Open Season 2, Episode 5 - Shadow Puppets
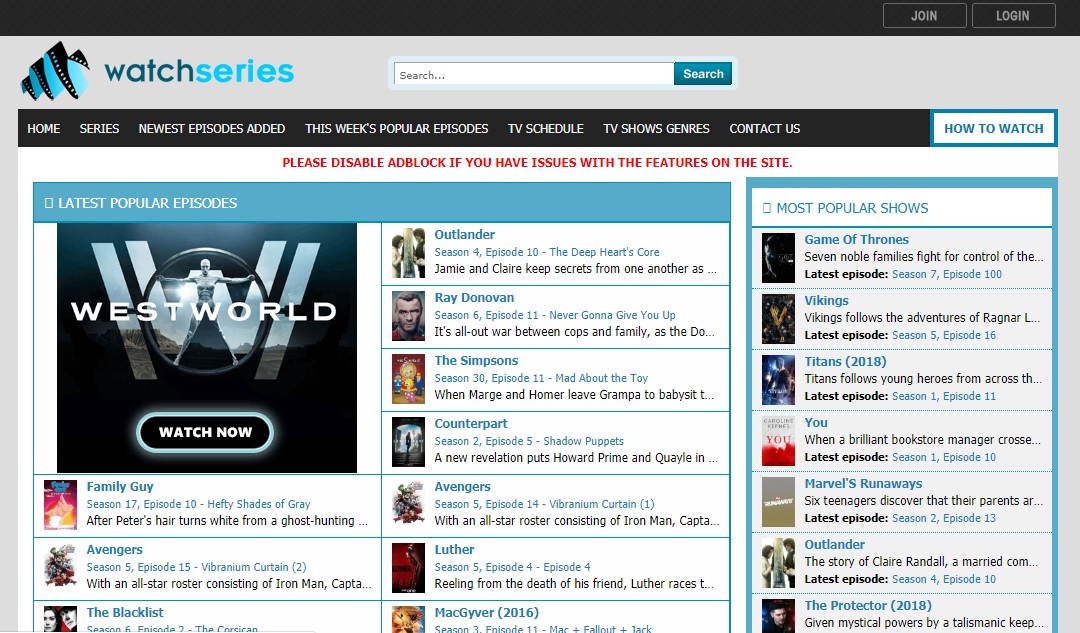Viewport: 1080px width, 633px height. pos(529,441)
